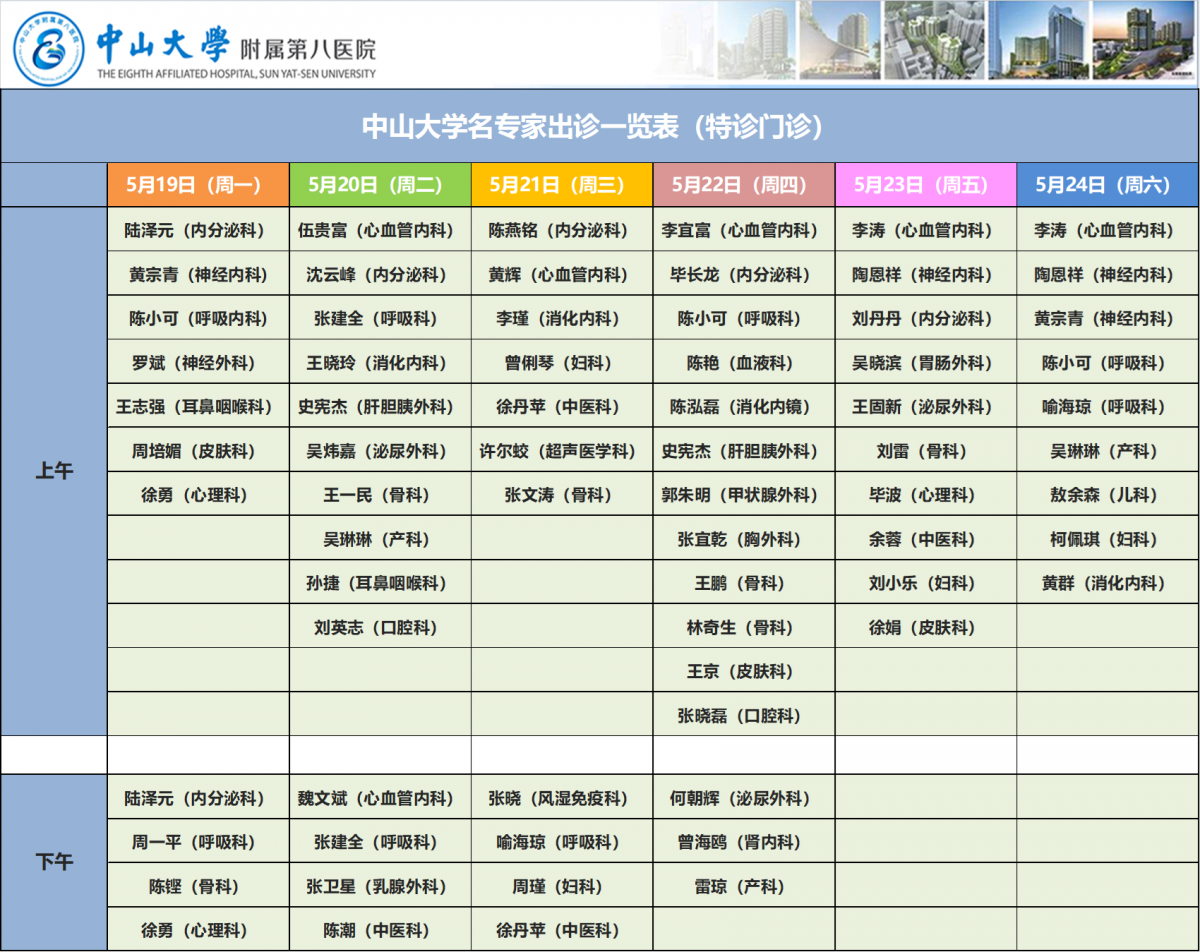Click the cell 黄群（消化内科）
Image resolution: width=1200 pixels, height=952 pixels.
tap(1107, 583)
